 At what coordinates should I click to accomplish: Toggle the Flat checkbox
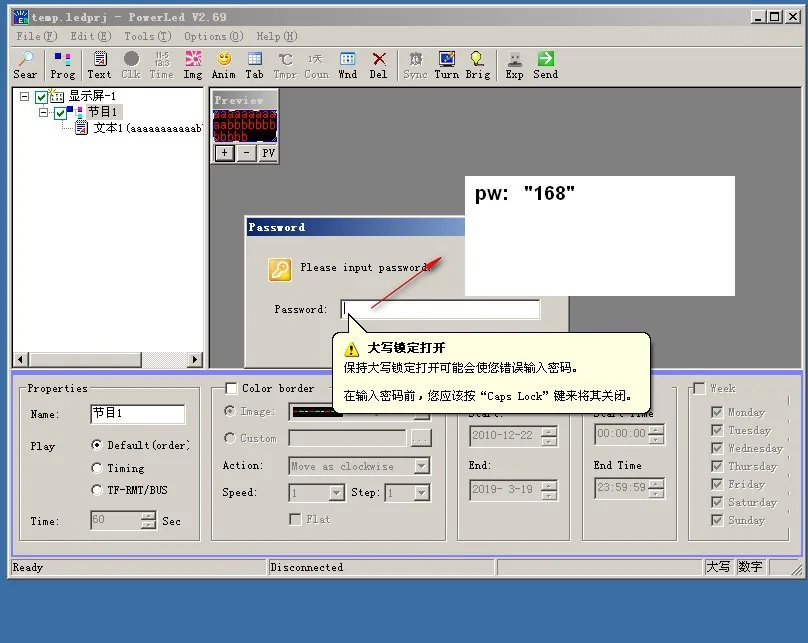tap(295, 519)
